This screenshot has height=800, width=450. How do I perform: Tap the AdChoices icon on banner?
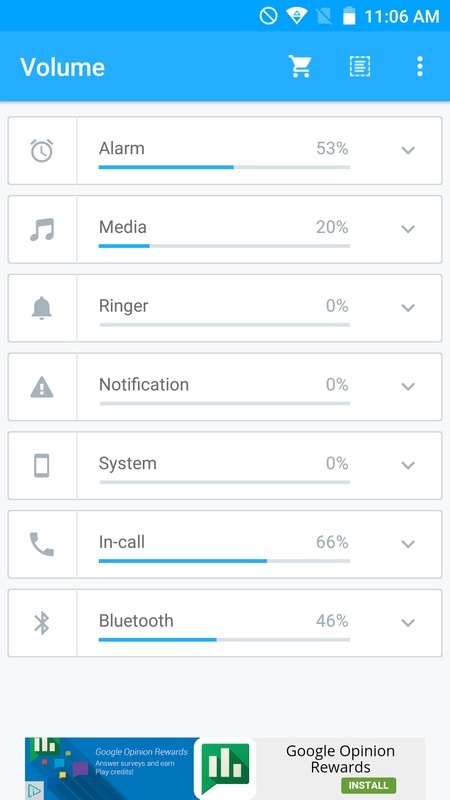pos(34,791)
